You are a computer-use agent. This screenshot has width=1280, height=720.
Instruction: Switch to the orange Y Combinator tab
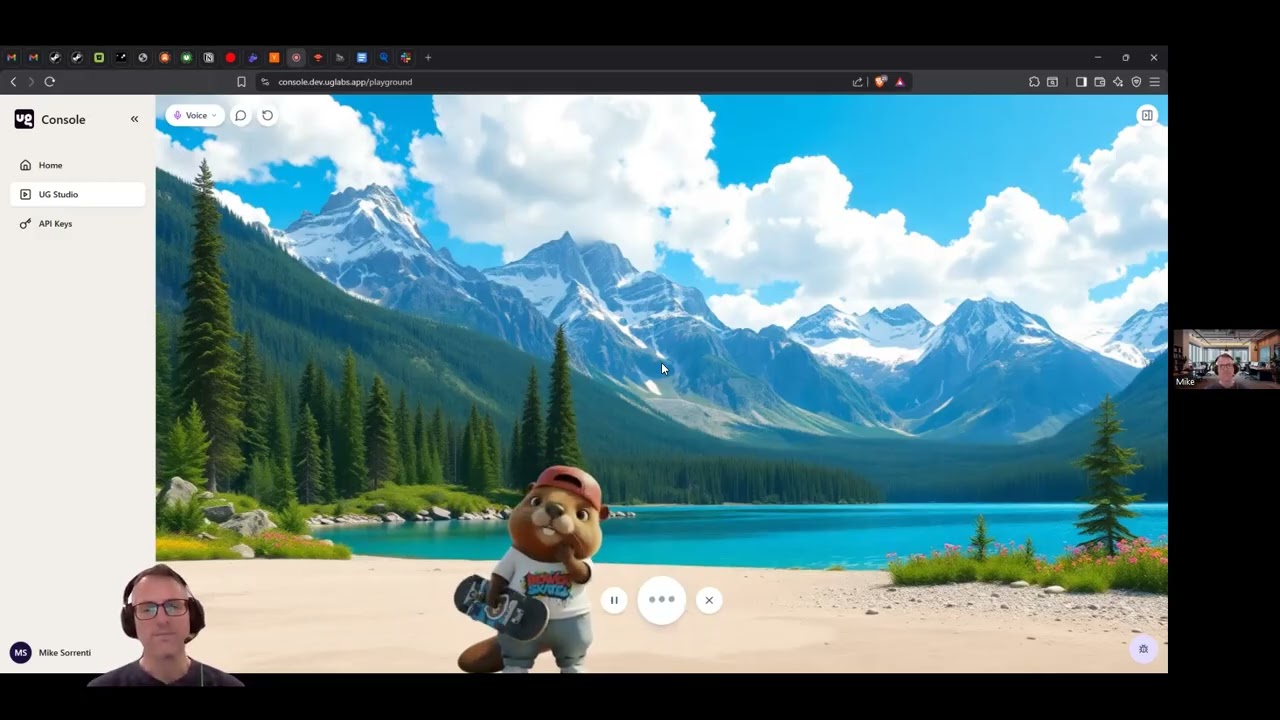[274, 58]
